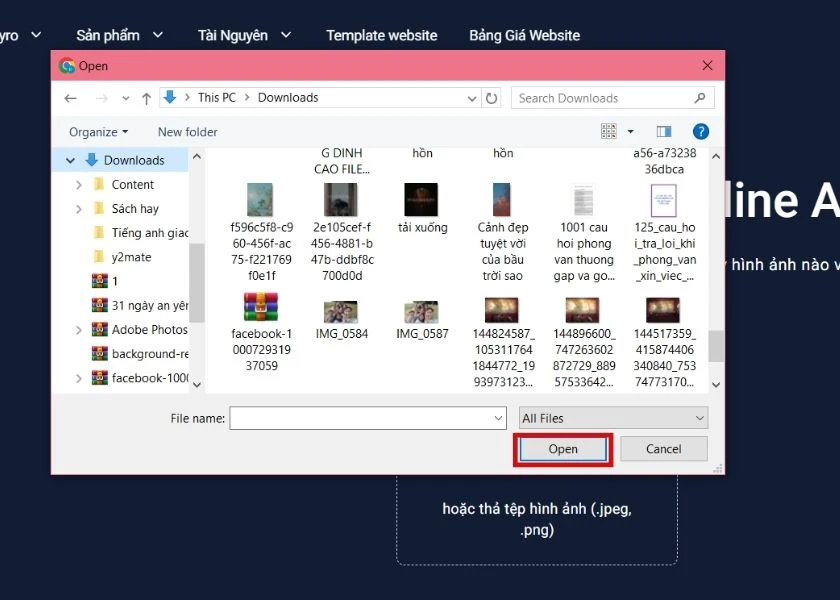The height and width of the screenshot is (600, 840).
Task: Open Tài Nguyên menu on website
Action: [244, 35]
